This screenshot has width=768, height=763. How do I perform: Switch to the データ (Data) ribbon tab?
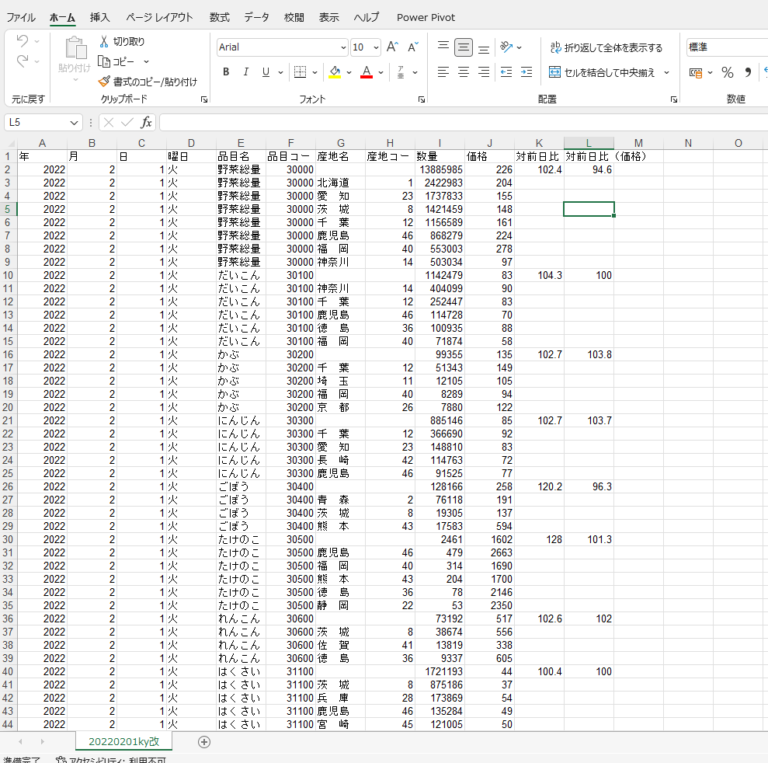(x=256, y=17)
